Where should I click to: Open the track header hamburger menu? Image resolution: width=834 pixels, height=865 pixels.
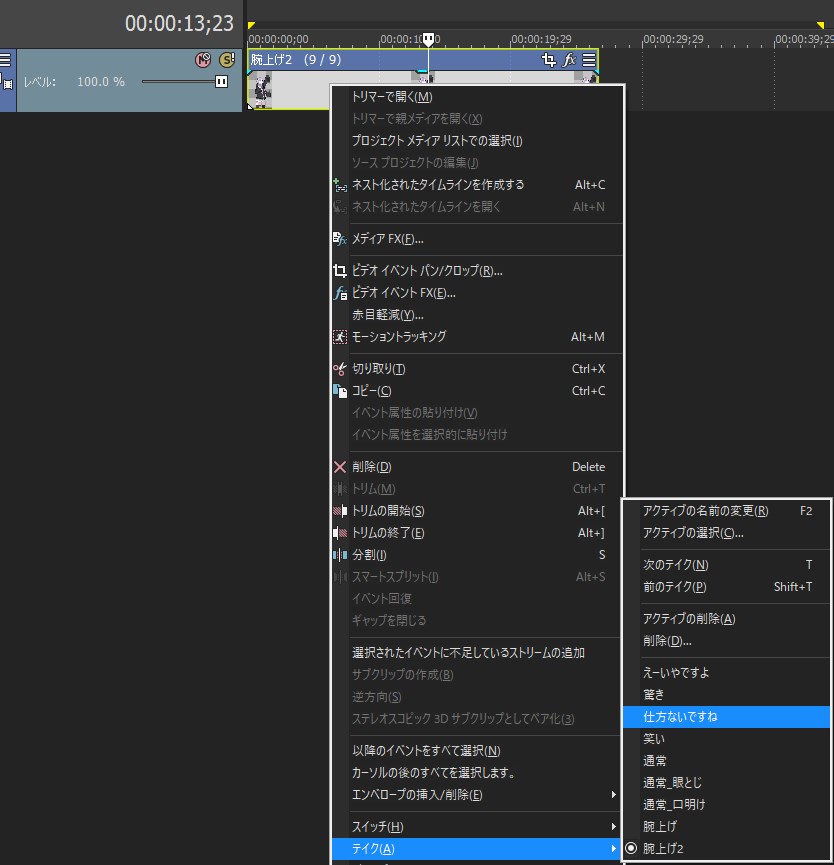(5, 60)
